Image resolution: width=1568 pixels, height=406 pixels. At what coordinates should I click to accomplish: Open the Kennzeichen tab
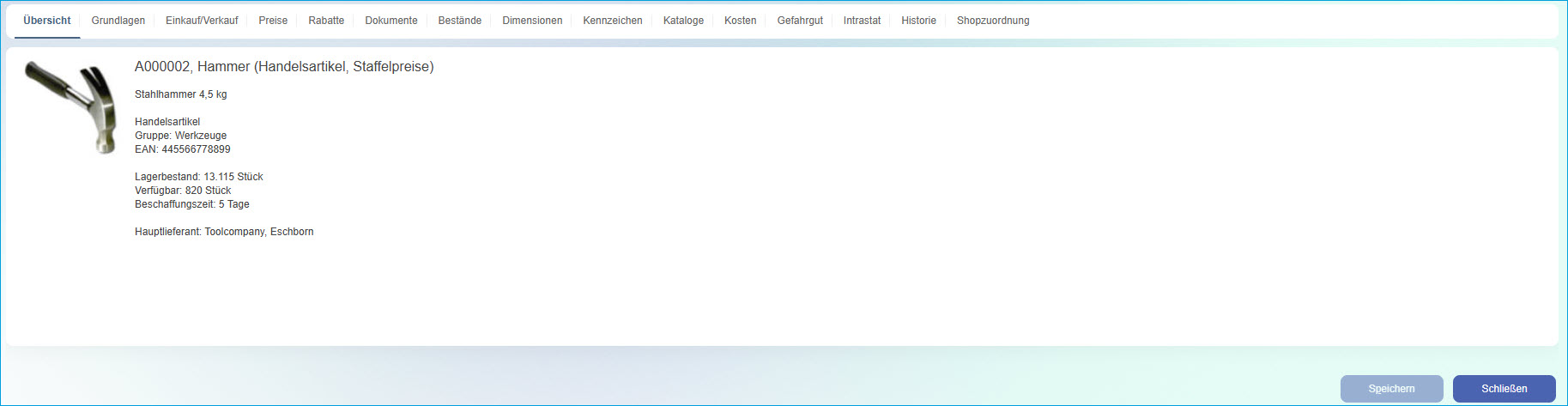(x=613, y=21)
